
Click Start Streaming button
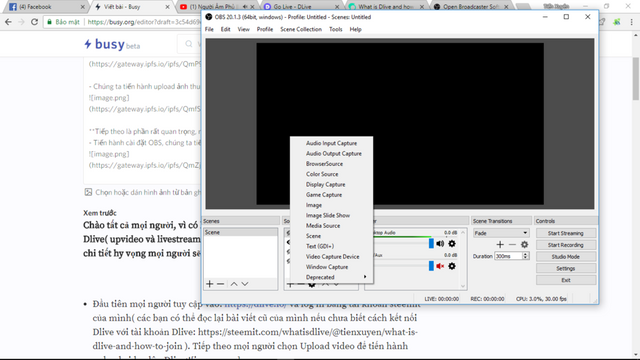point(565,233)
